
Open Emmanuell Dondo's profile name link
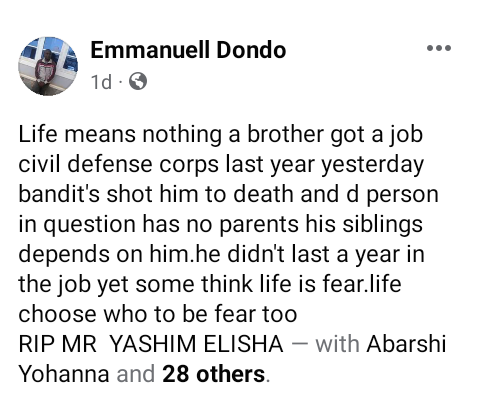pos(188,50)
